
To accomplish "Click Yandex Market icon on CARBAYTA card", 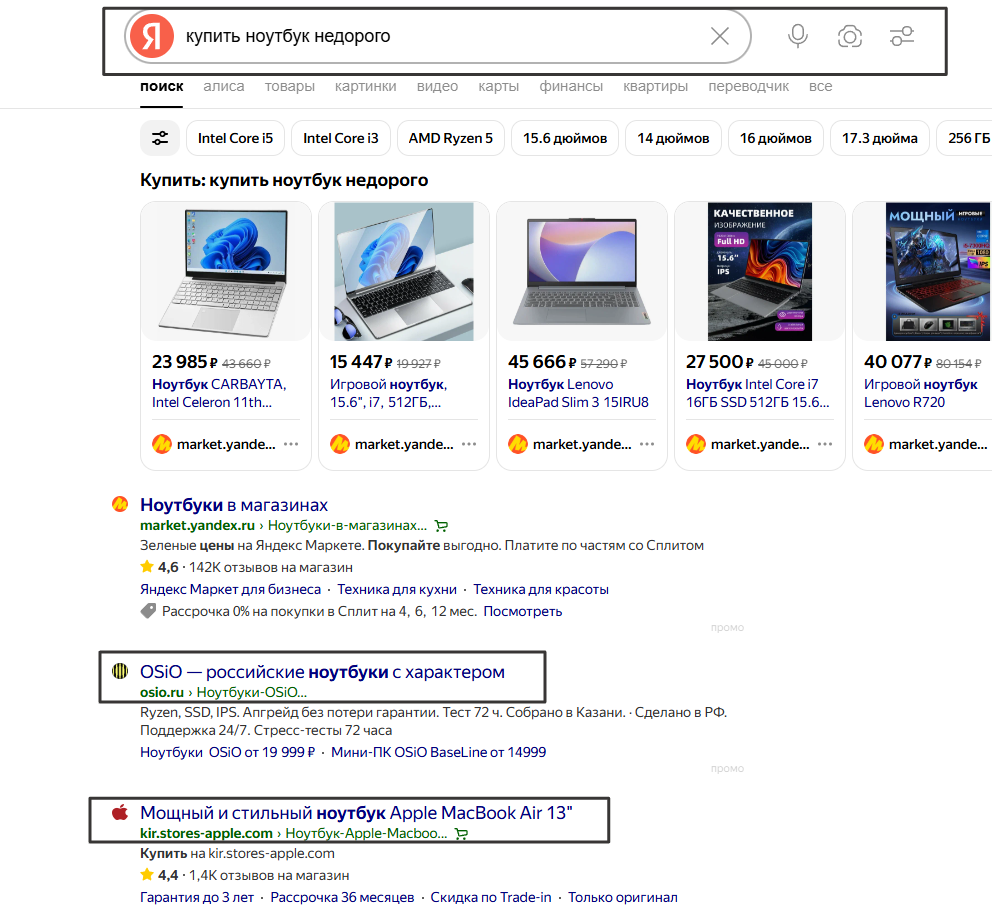I will pyautogui.click(x=162, y=444).
